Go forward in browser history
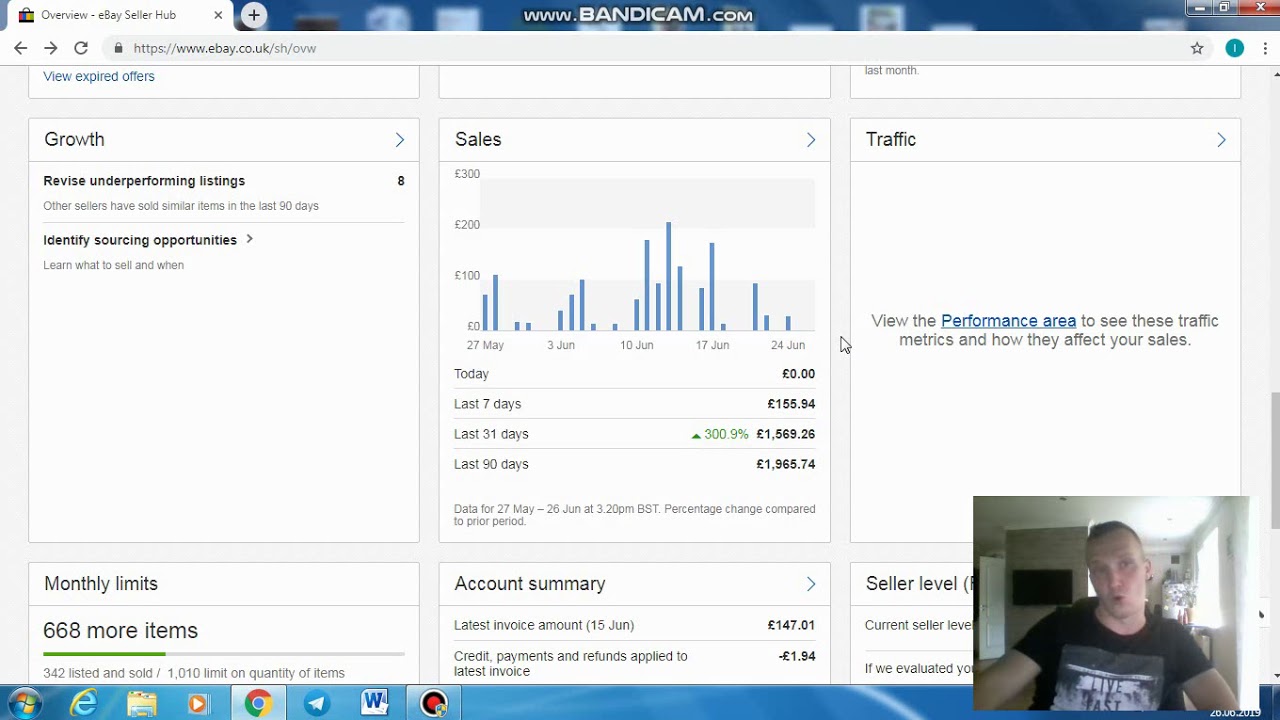The height and width of the screenshot is (720, 1280). (x=51, y=48)
